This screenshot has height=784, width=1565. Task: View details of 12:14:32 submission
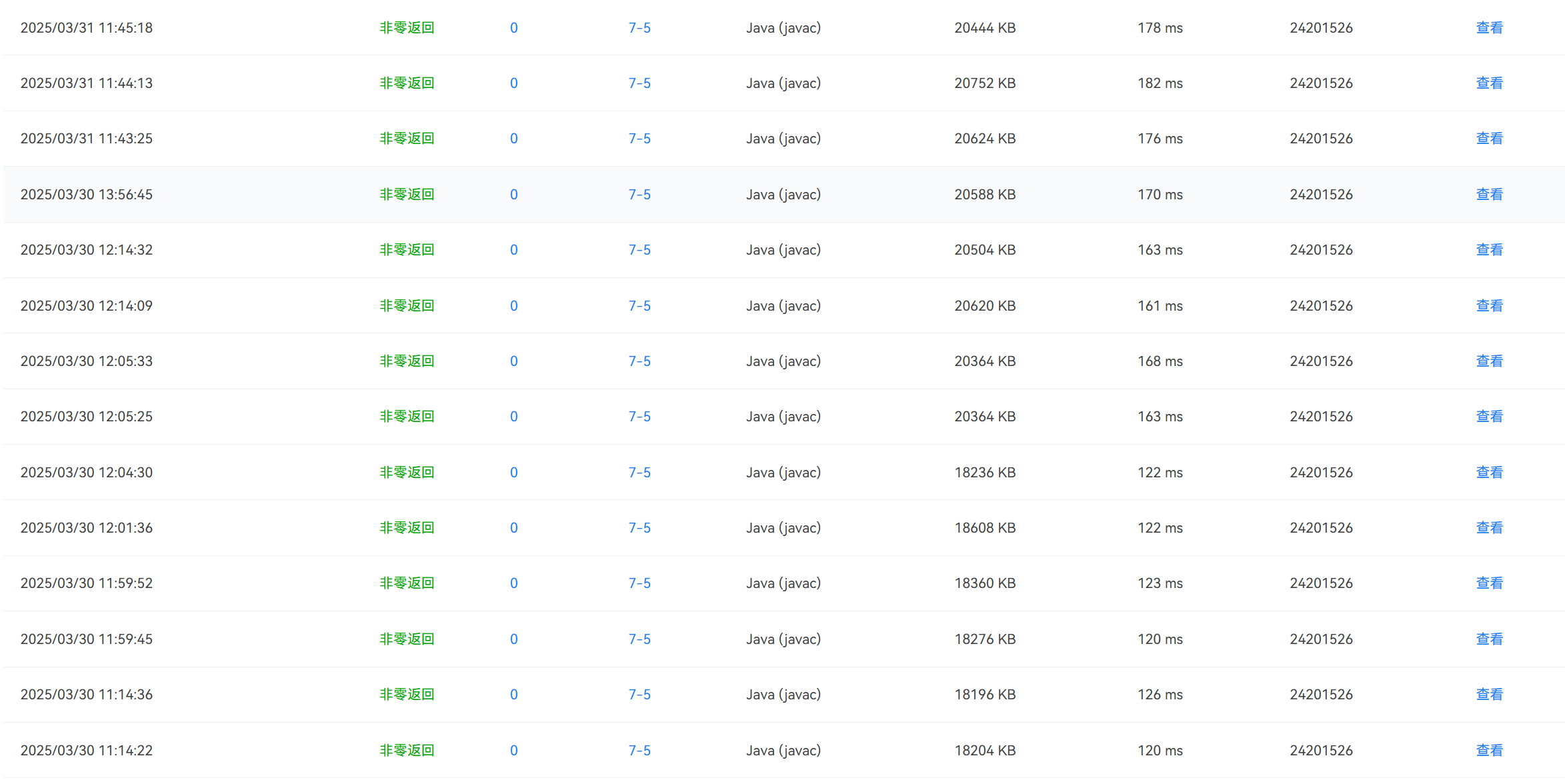1488,250
